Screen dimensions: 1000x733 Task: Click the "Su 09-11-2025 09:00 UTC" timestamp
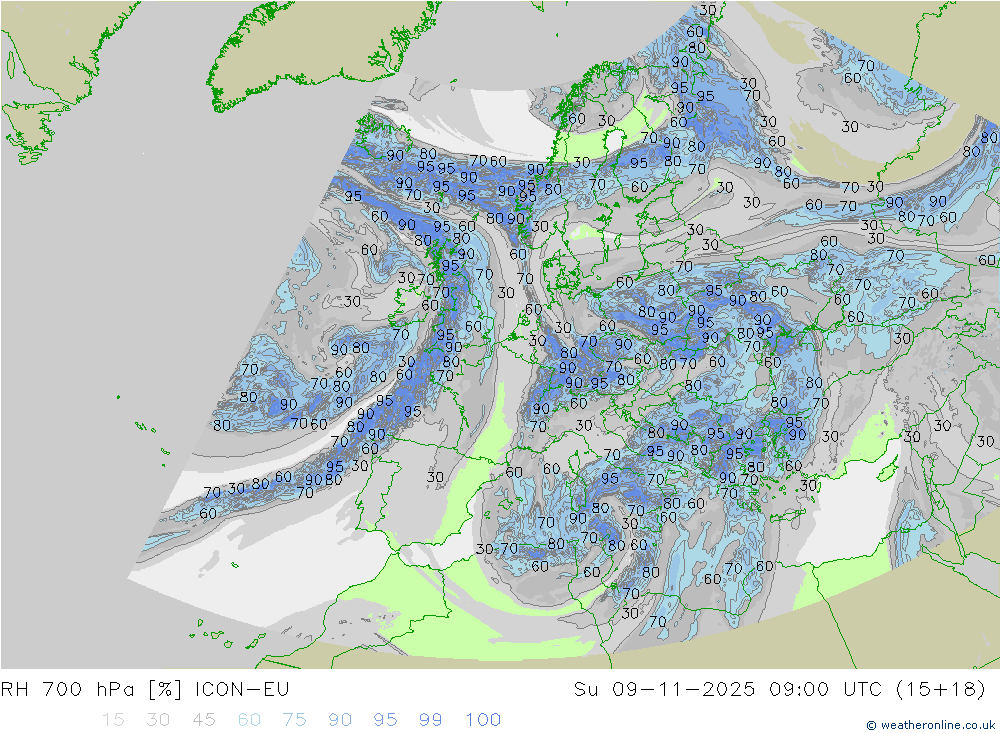tap(727, 690)
